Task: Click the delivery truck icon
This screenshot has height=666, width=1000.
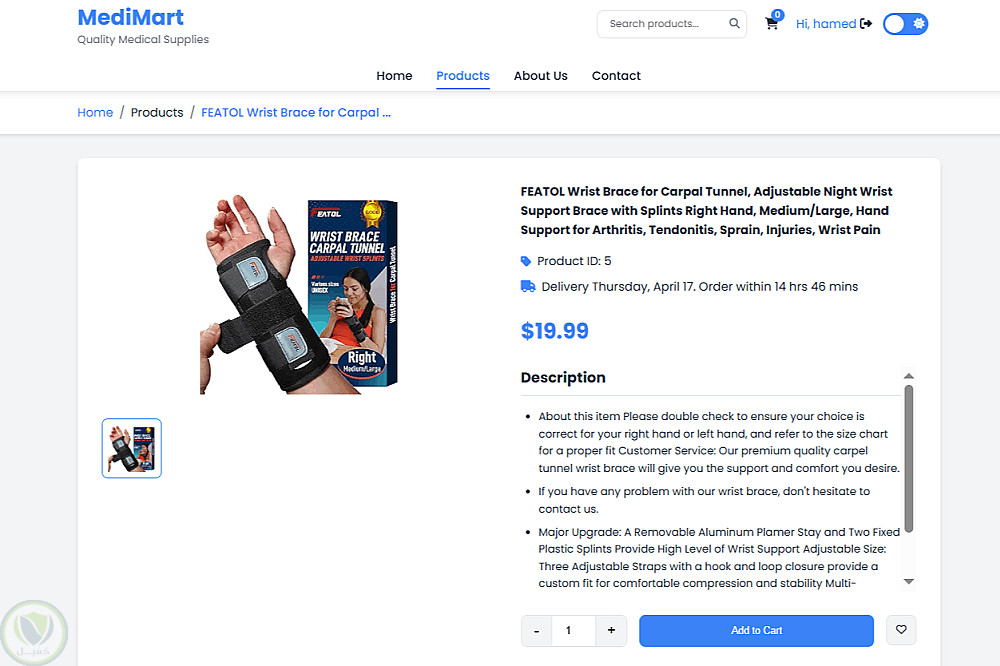Action: click(528, 286)
